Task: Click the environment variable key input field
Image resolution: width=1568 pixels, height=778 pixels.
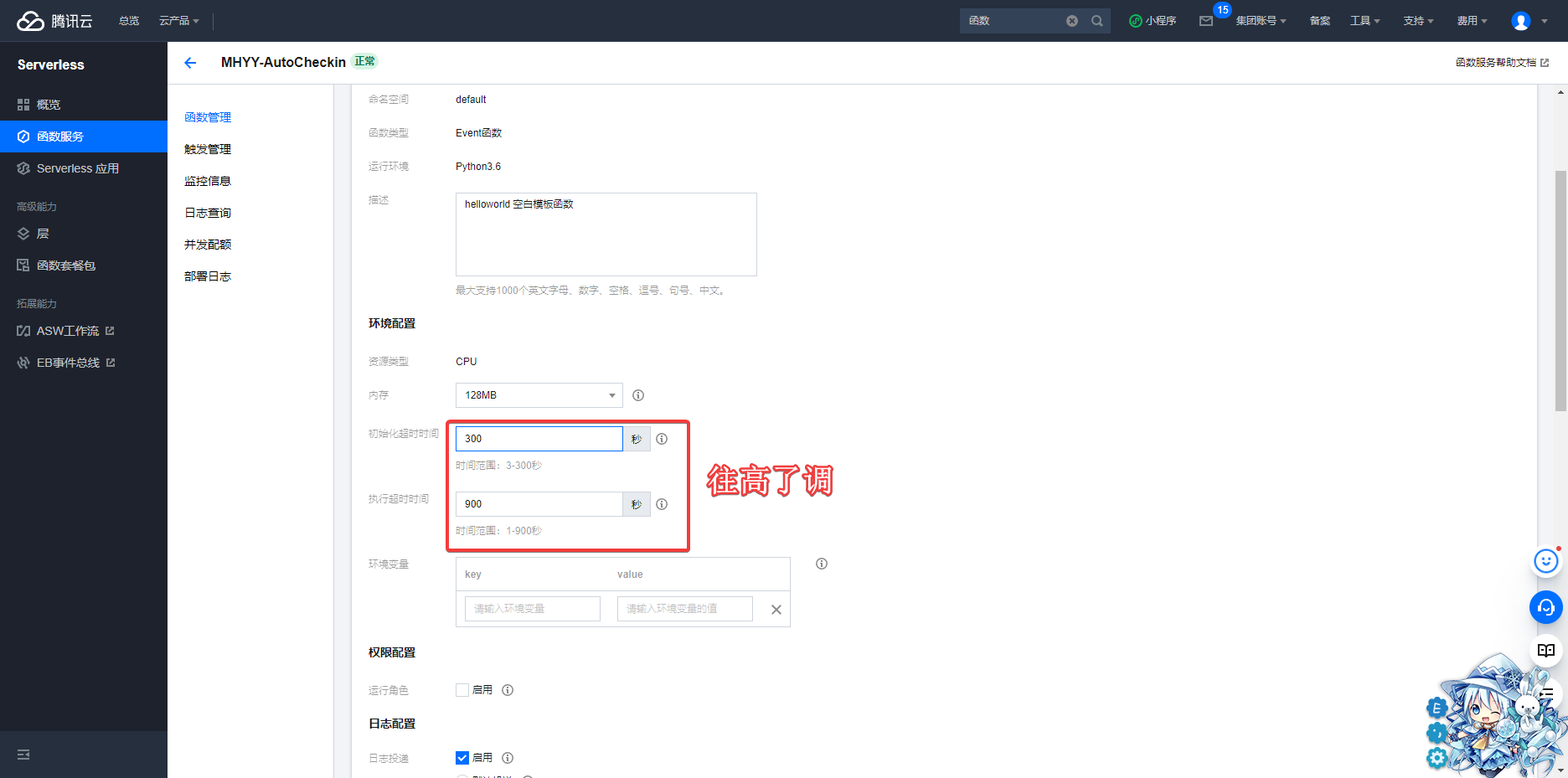Action: click(533, 609)
